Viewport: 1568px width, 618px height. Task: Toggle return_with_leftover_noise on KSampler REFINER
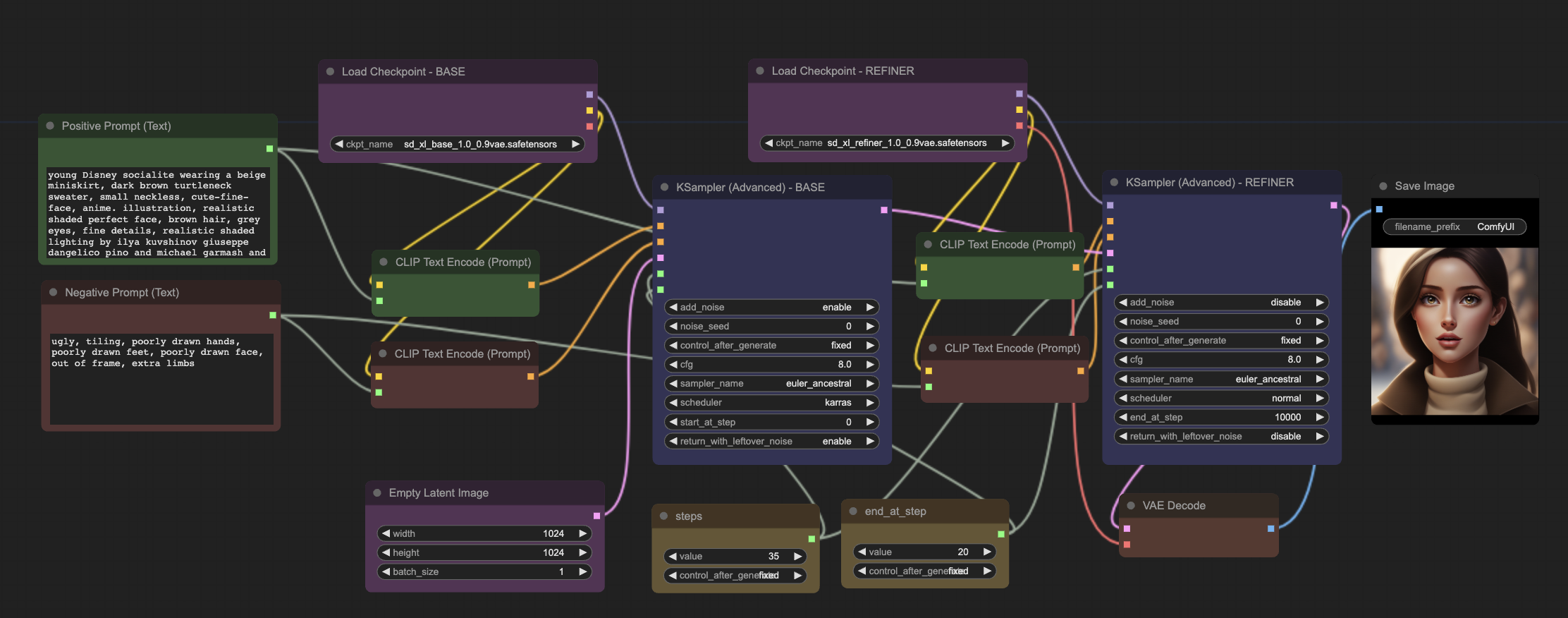[1221, 436]
